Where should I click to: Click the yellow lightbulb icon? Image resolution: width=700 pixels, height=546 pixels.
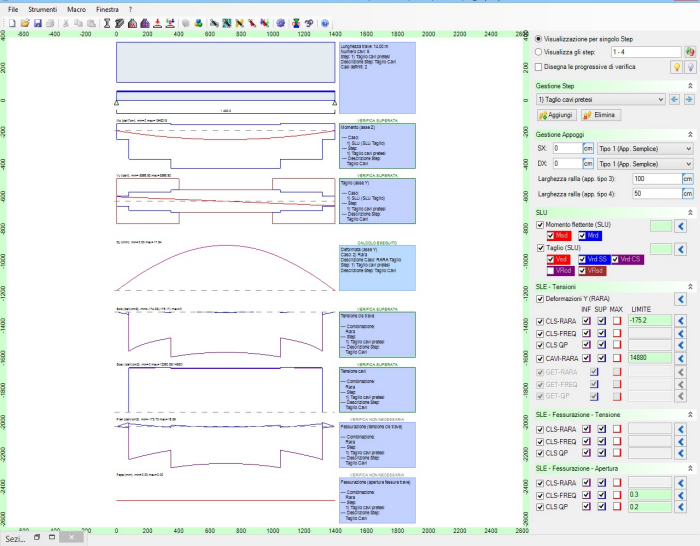(675, 66)
